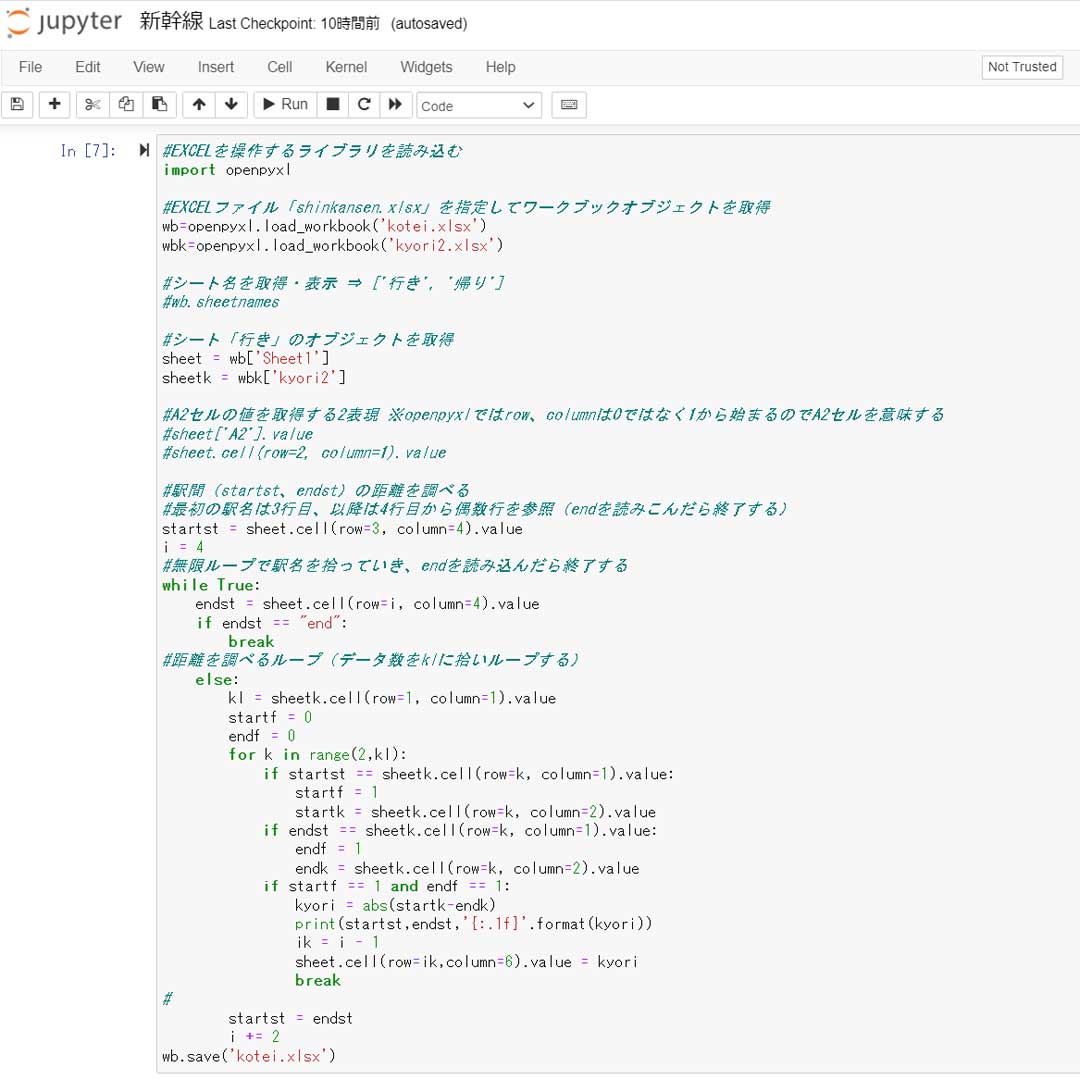Screen dimensions: 1080x1080
Task: Click the sheet = wb['Sheet1'] line
Action: point(246,359)
